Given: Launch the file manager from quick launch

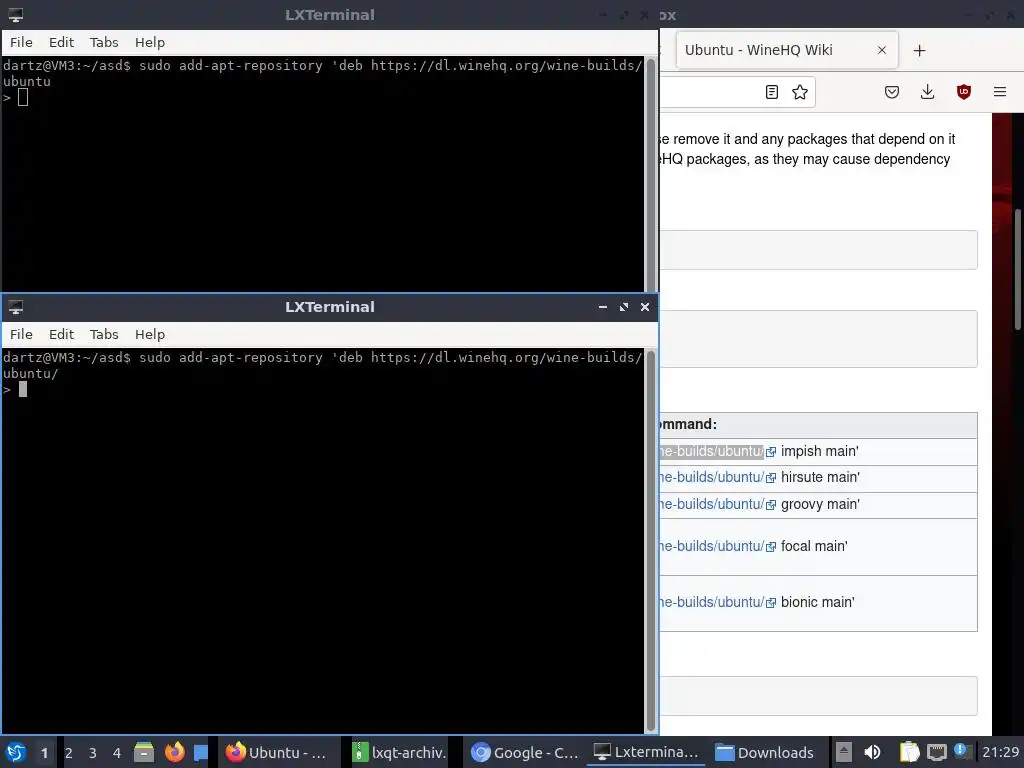Looking at the screenshot, I should tap(144, 752).
